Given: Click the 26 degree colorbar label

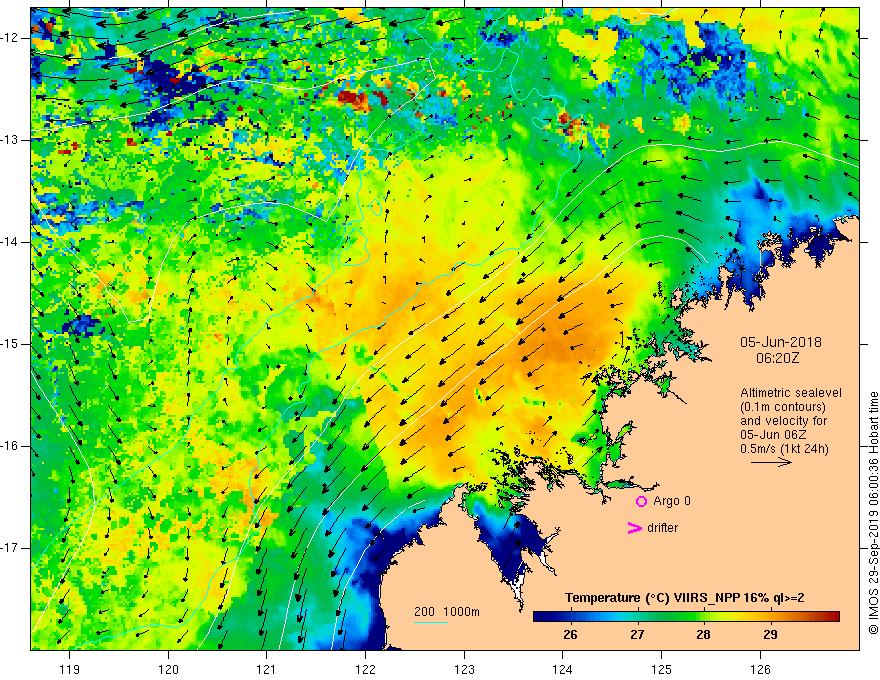Looking at the screenshot, I should [x=570, y=635].
